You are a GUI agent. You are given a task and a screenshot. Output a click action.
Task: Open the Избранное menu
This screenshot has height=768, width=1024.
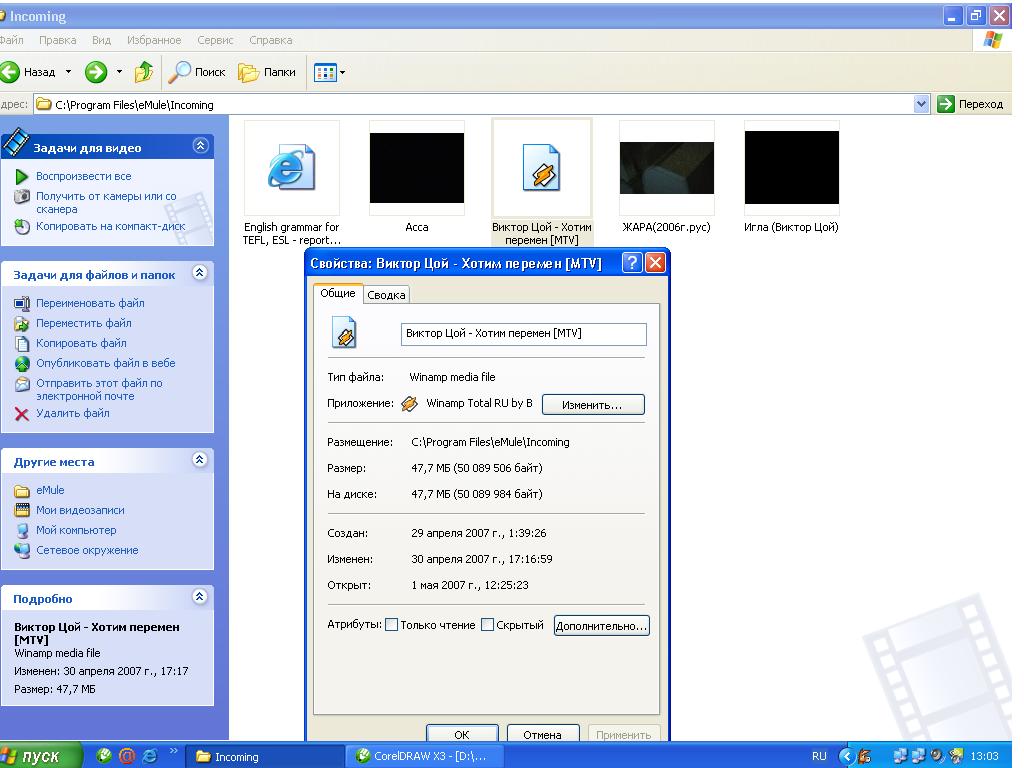154,40
